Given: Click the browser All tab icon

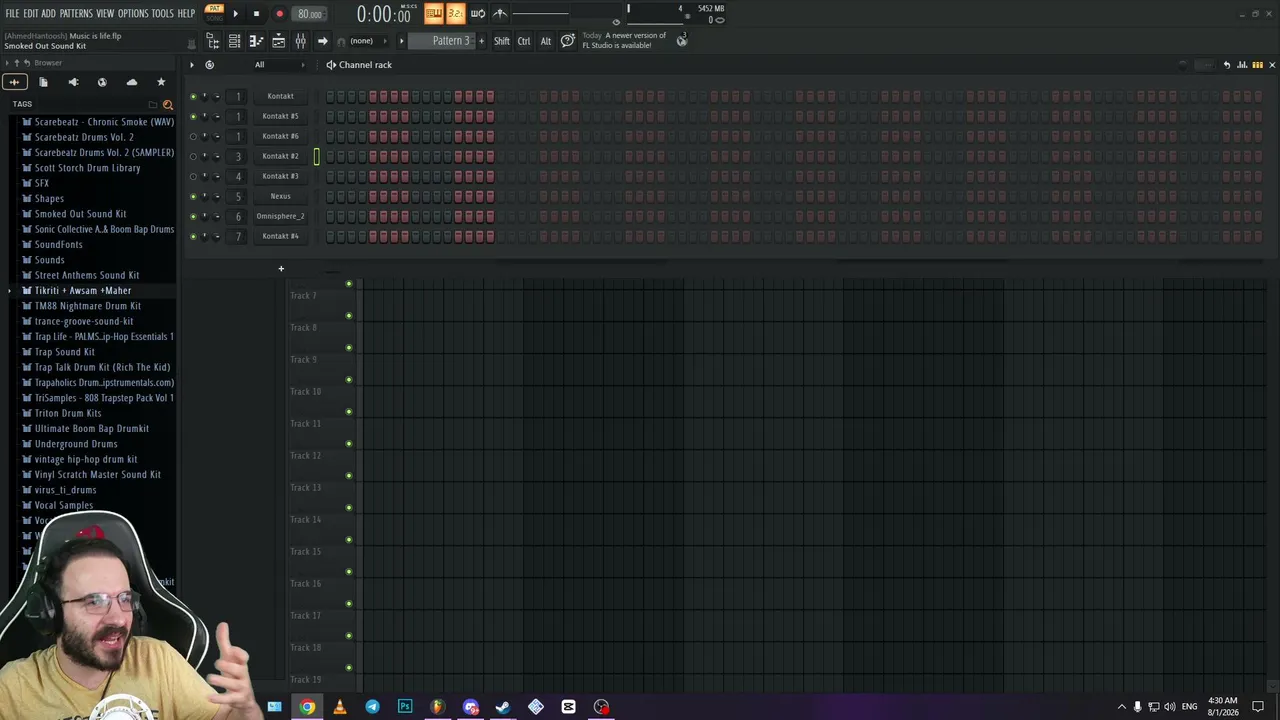Looking at the screenshot, I should (14, 82).
